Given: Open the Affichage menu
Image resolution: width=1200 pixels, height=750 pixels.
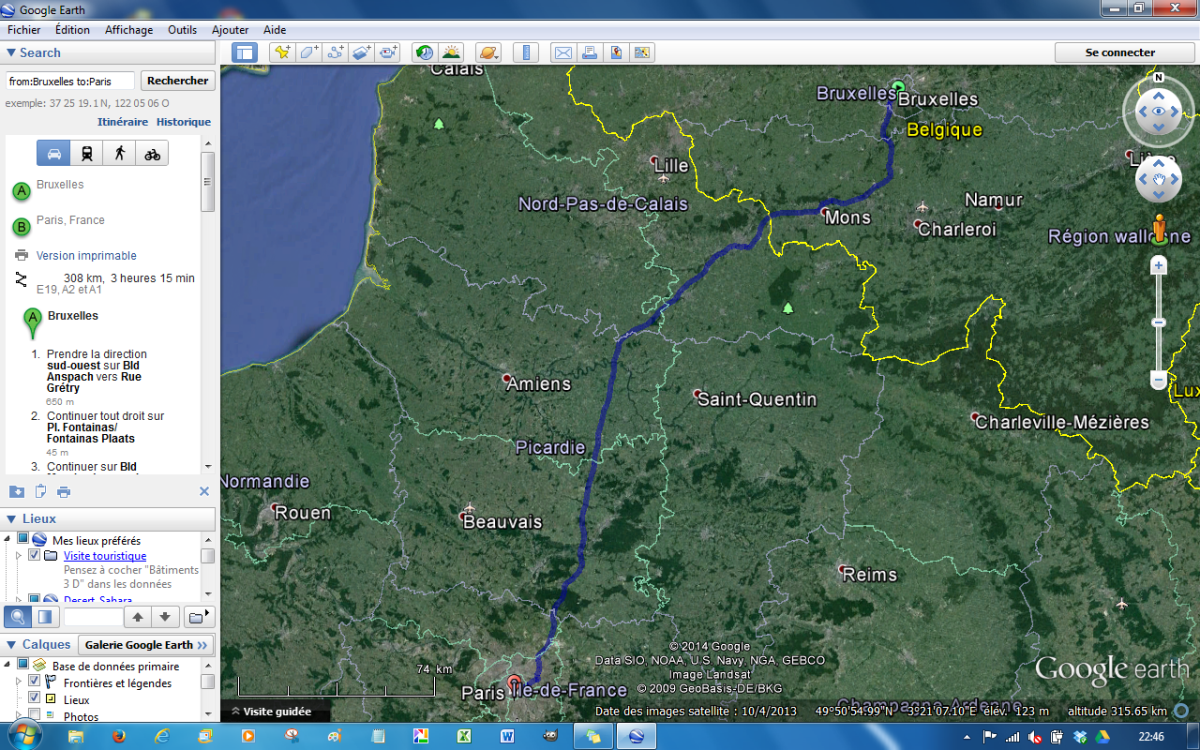Looking at the screenshot, I should click(x=129, y=30).
